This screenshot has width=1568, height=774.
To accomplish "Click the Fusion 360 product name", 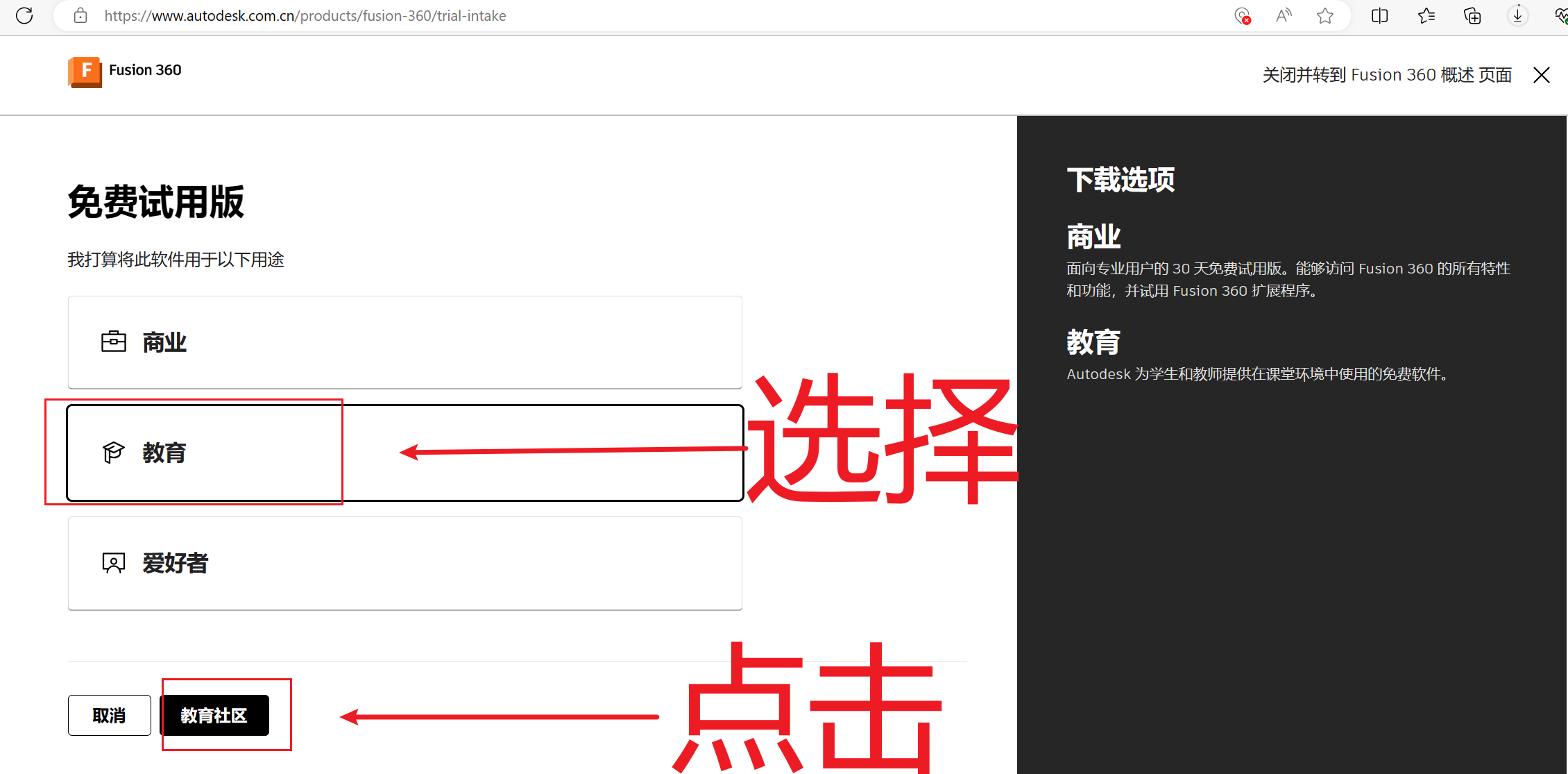I will click(x=145, y=70).
